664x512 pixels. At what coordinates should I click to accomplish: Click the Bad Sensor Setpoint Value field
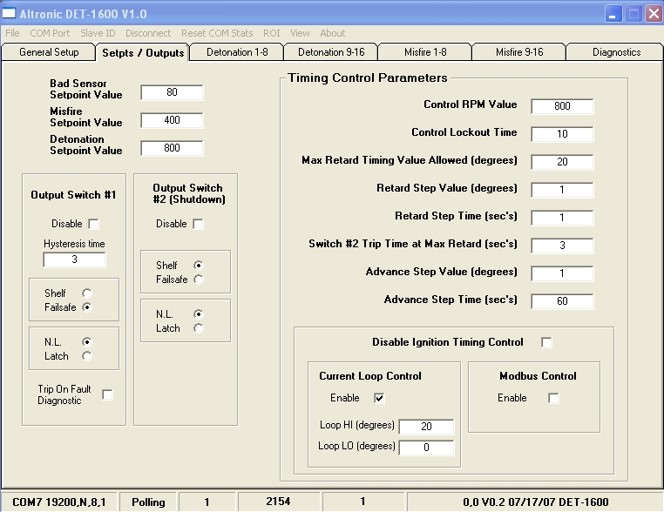172,92
